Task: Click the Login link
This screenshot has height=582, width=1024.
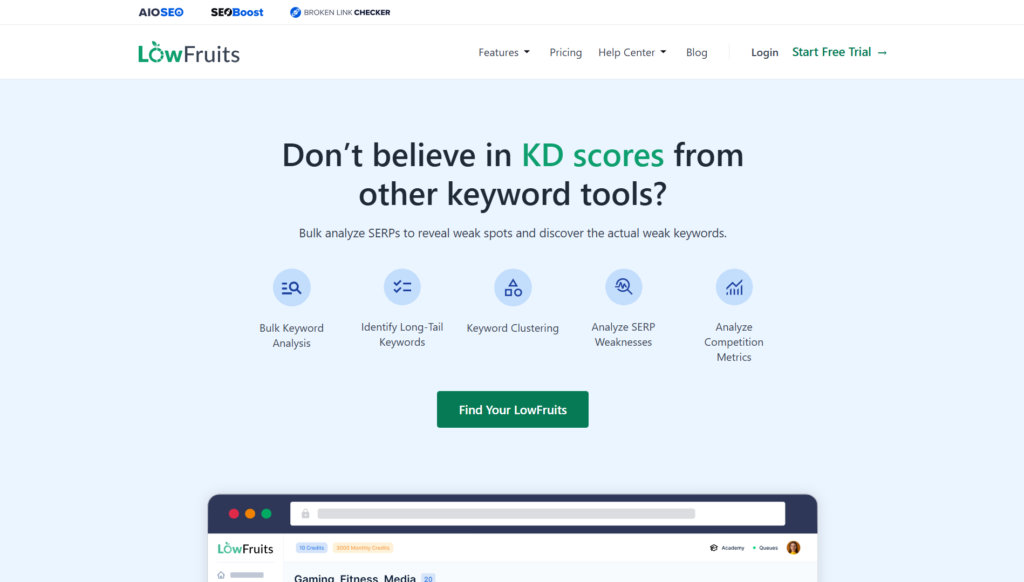Action: (x=764, y=52)
